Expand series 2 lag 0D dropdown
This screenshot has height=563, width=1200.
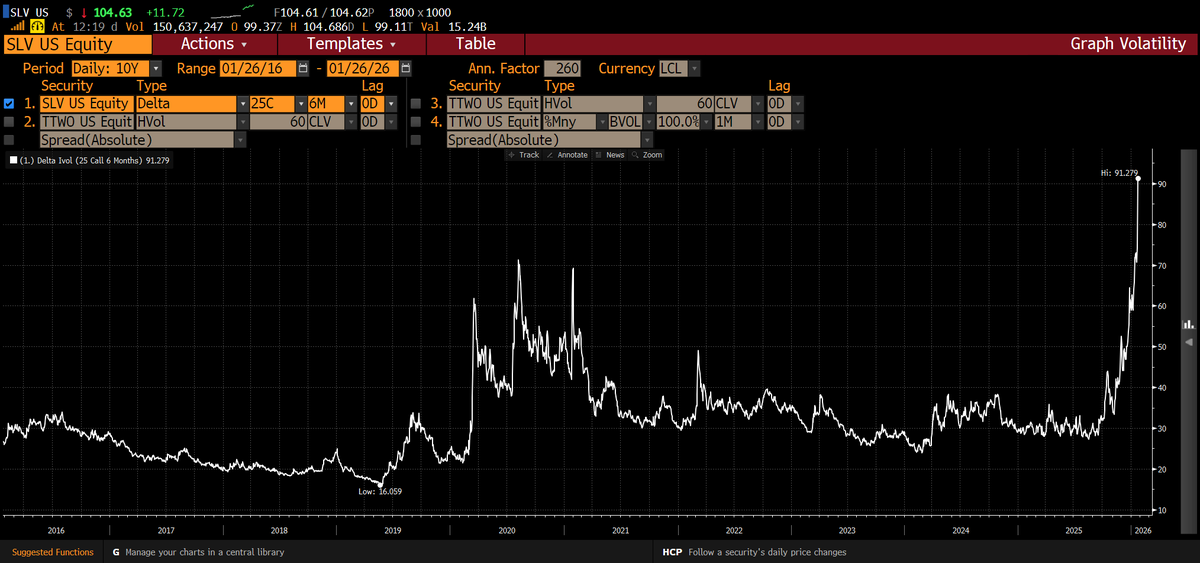point(390,121)
